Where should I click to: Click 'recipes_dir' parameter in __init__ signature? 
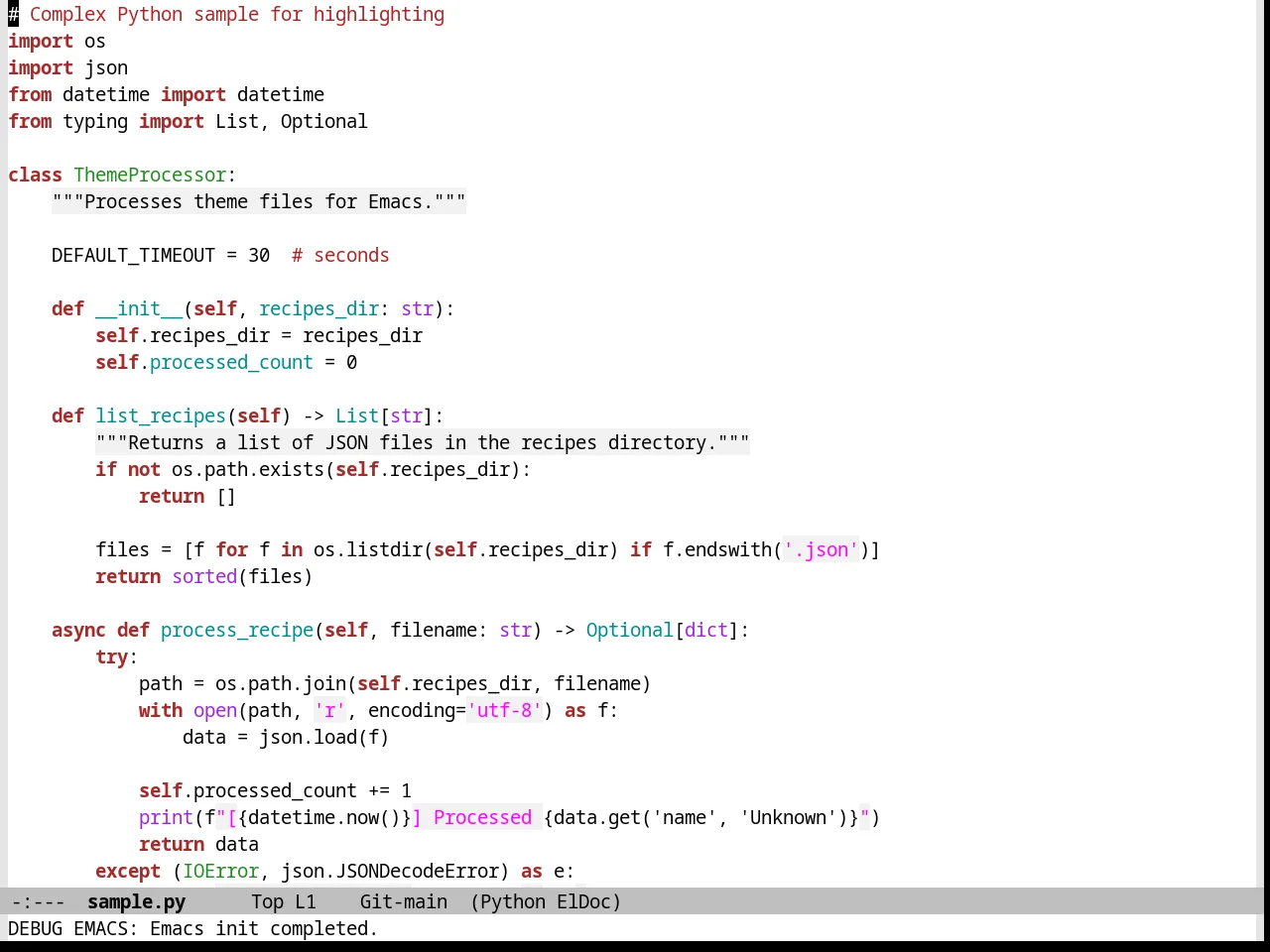[x=318, y=308]
